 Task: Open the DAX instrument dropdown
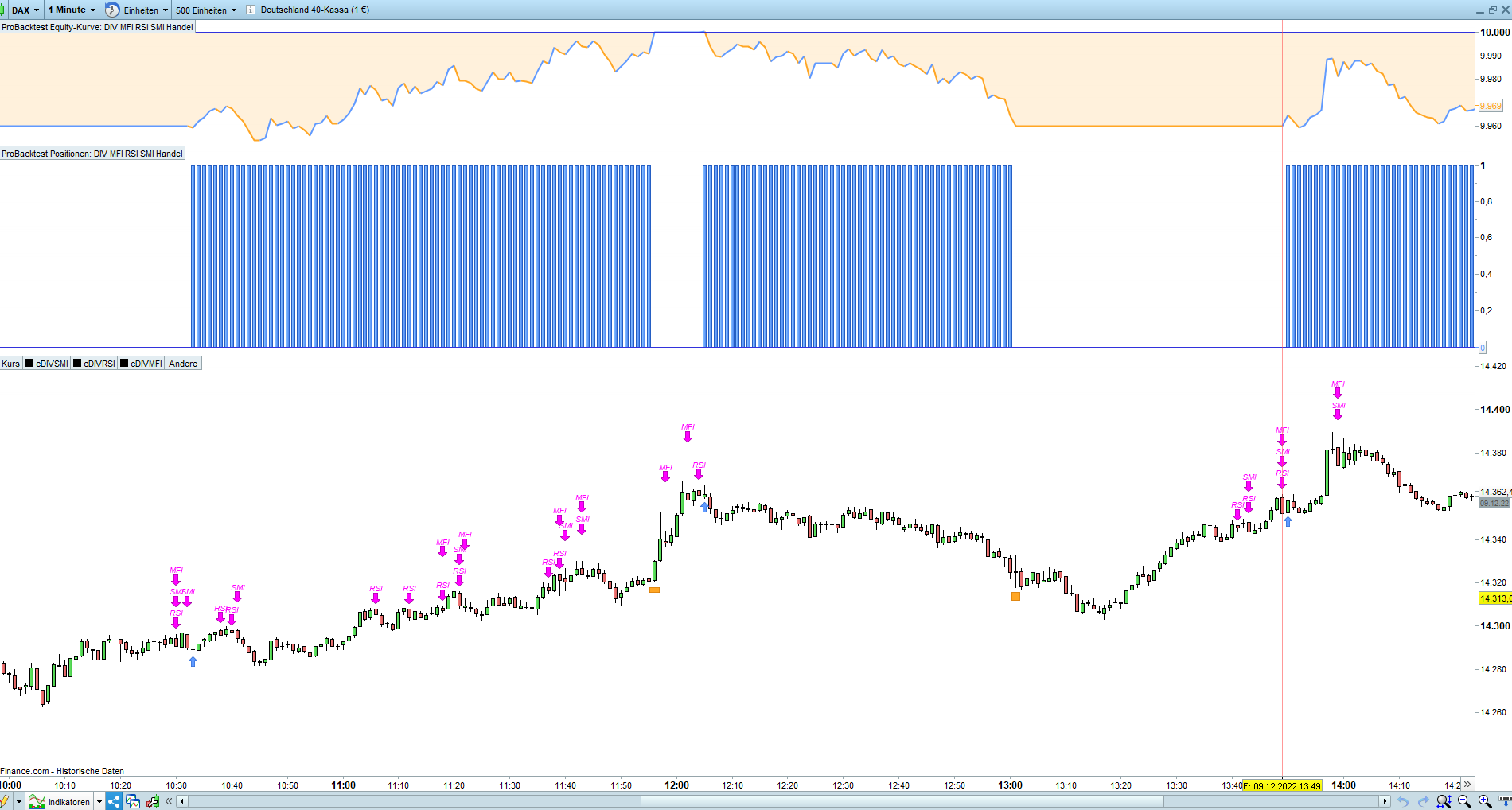[24, 10]
